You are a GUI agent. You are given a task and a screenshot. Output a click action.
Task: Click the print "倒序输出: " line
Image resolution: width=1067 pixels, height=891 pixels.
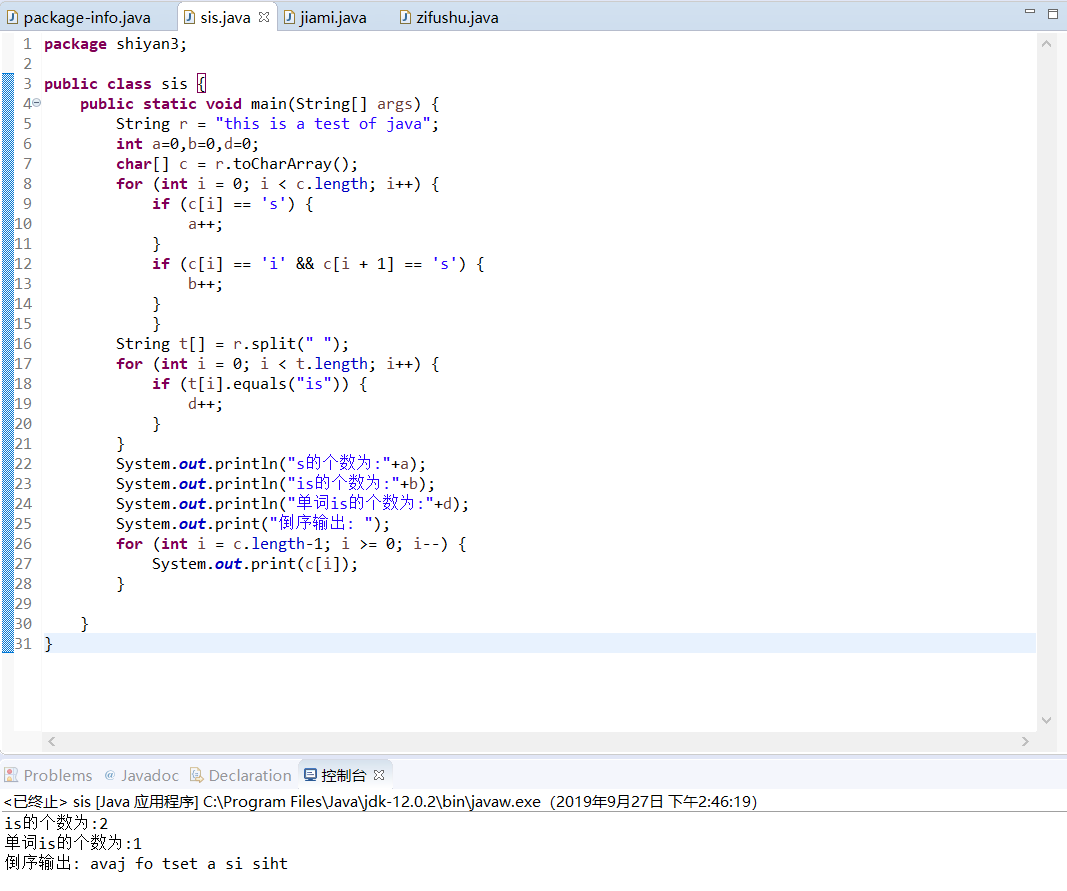[x=253, y=523]
